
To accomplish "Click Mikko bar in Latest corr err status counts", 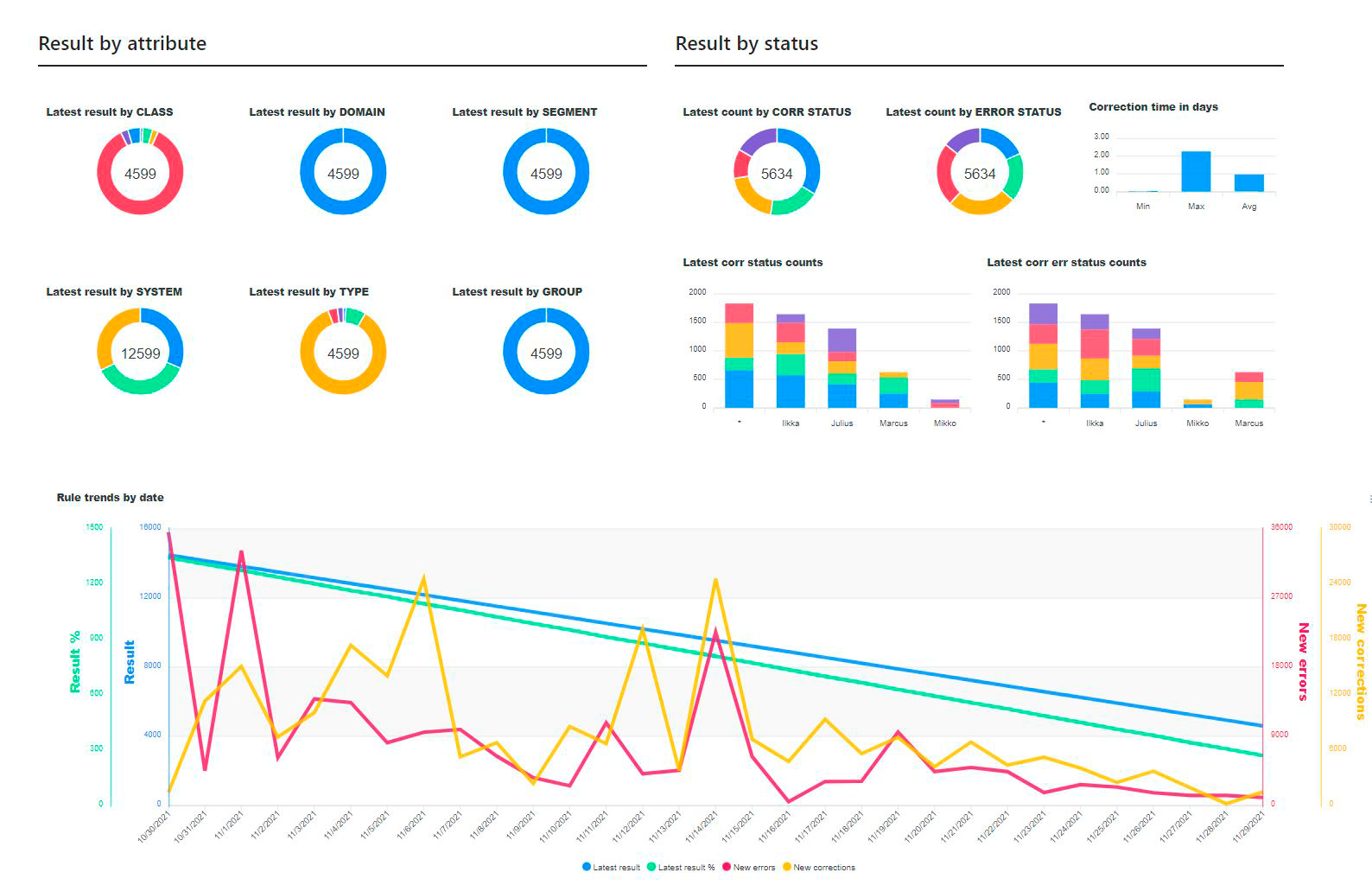I will click(x=1197, y=404).
